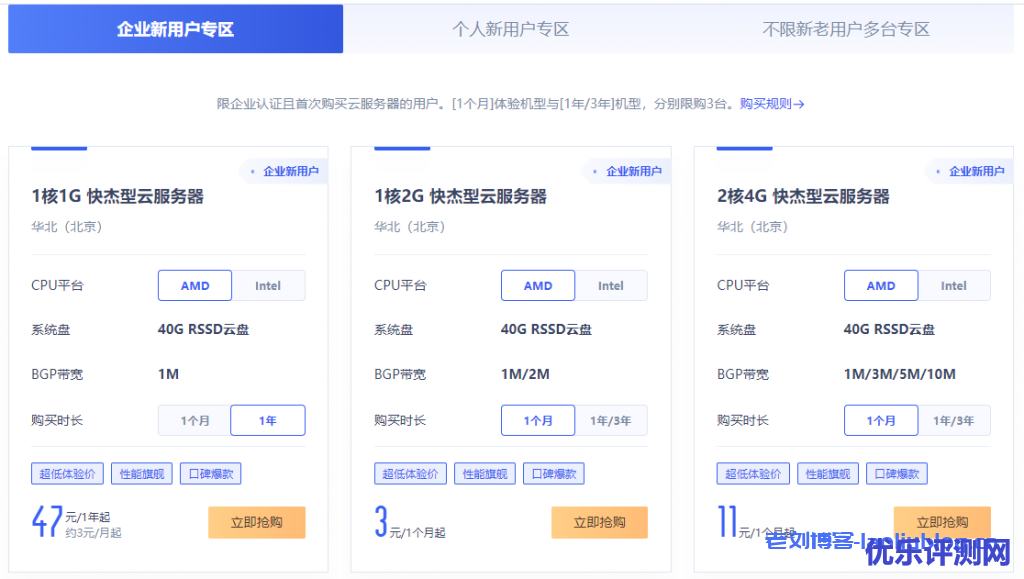Select Intel platform for 1核2G server
This screenshot has width=1024, height=579.
611,286
